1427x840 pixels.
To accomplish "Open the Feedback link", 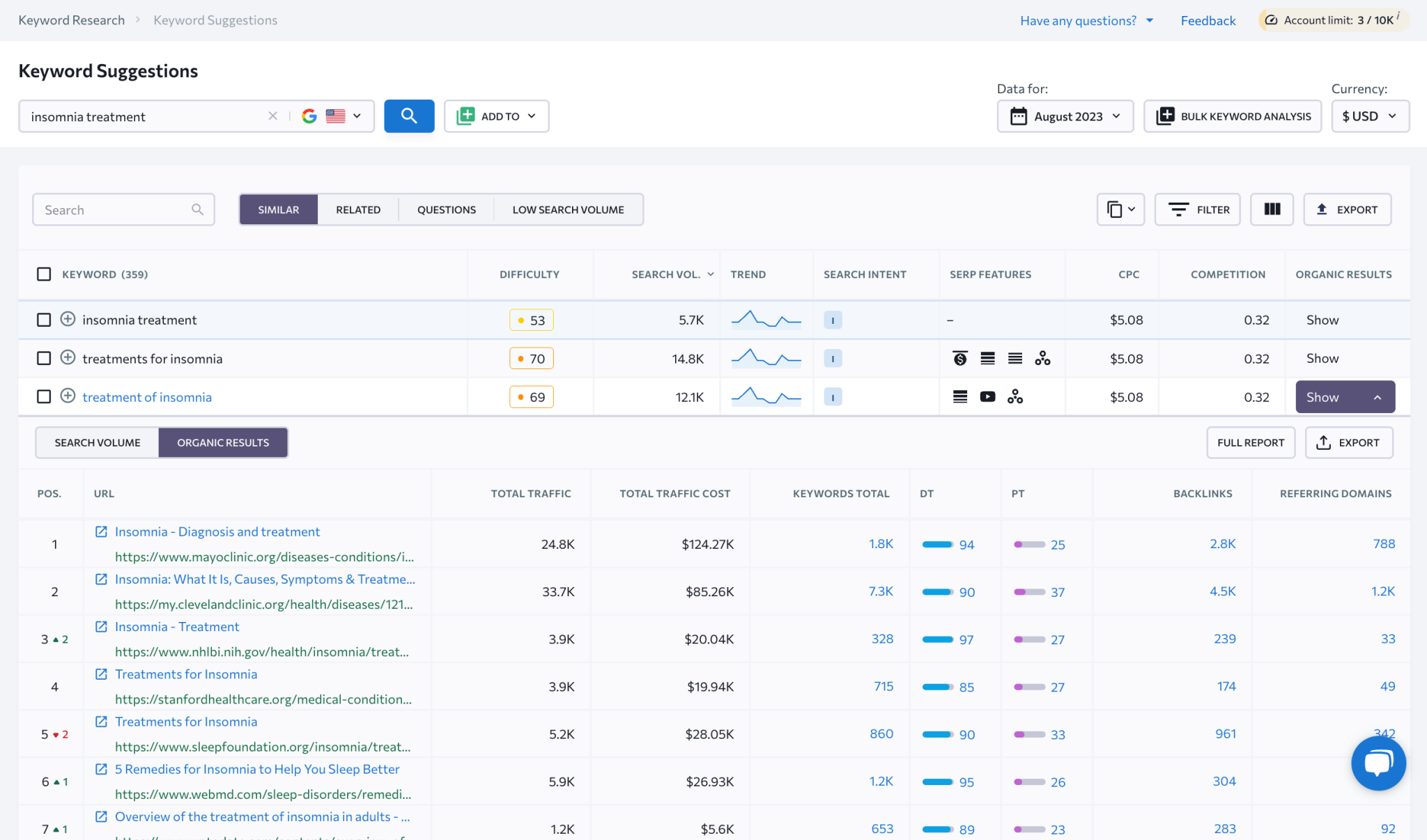I will [1208, 20].
